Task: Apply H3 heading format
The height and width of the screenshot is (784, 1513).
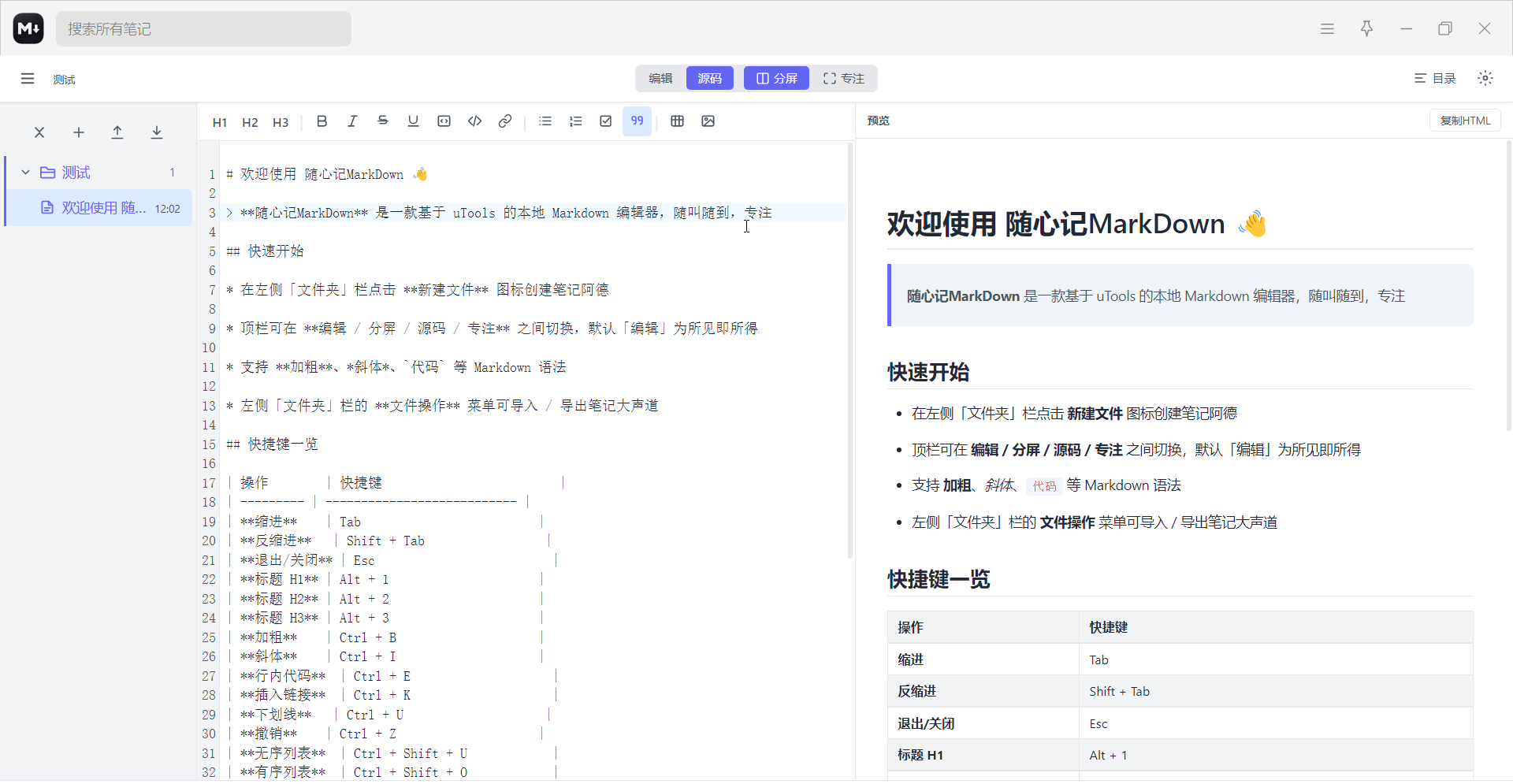Action: [281, 122]
